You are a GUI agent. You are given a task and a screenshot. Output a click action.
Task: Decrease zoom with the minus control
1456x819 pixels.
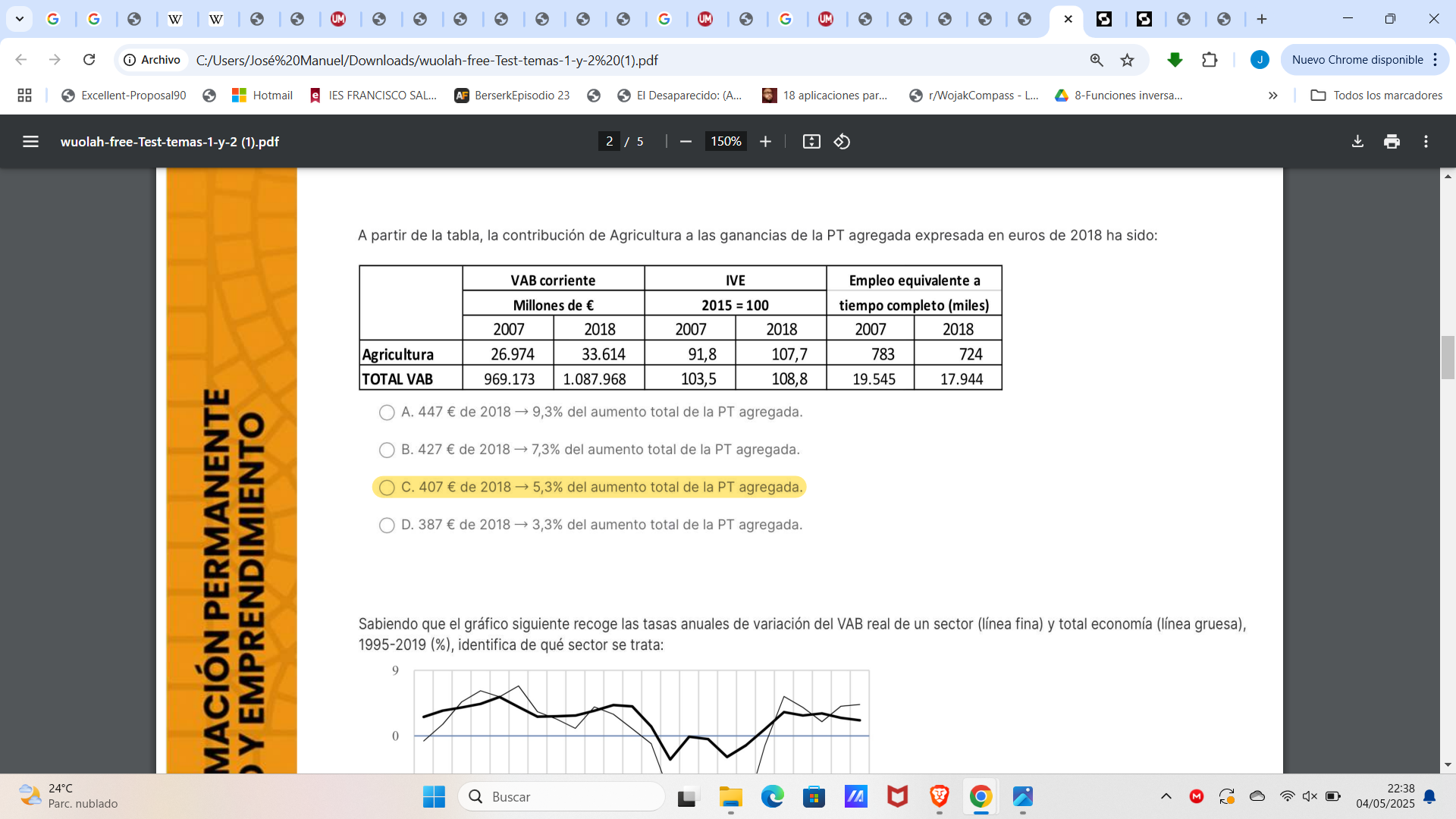pyautogui.click(x=686, y=141)
